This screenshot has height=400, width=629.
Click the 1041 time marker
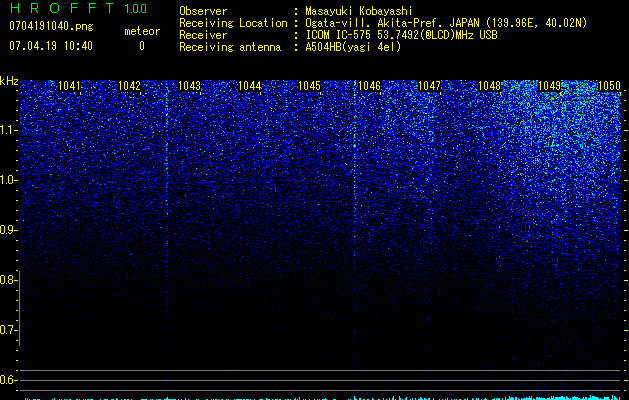coord(69,86)
